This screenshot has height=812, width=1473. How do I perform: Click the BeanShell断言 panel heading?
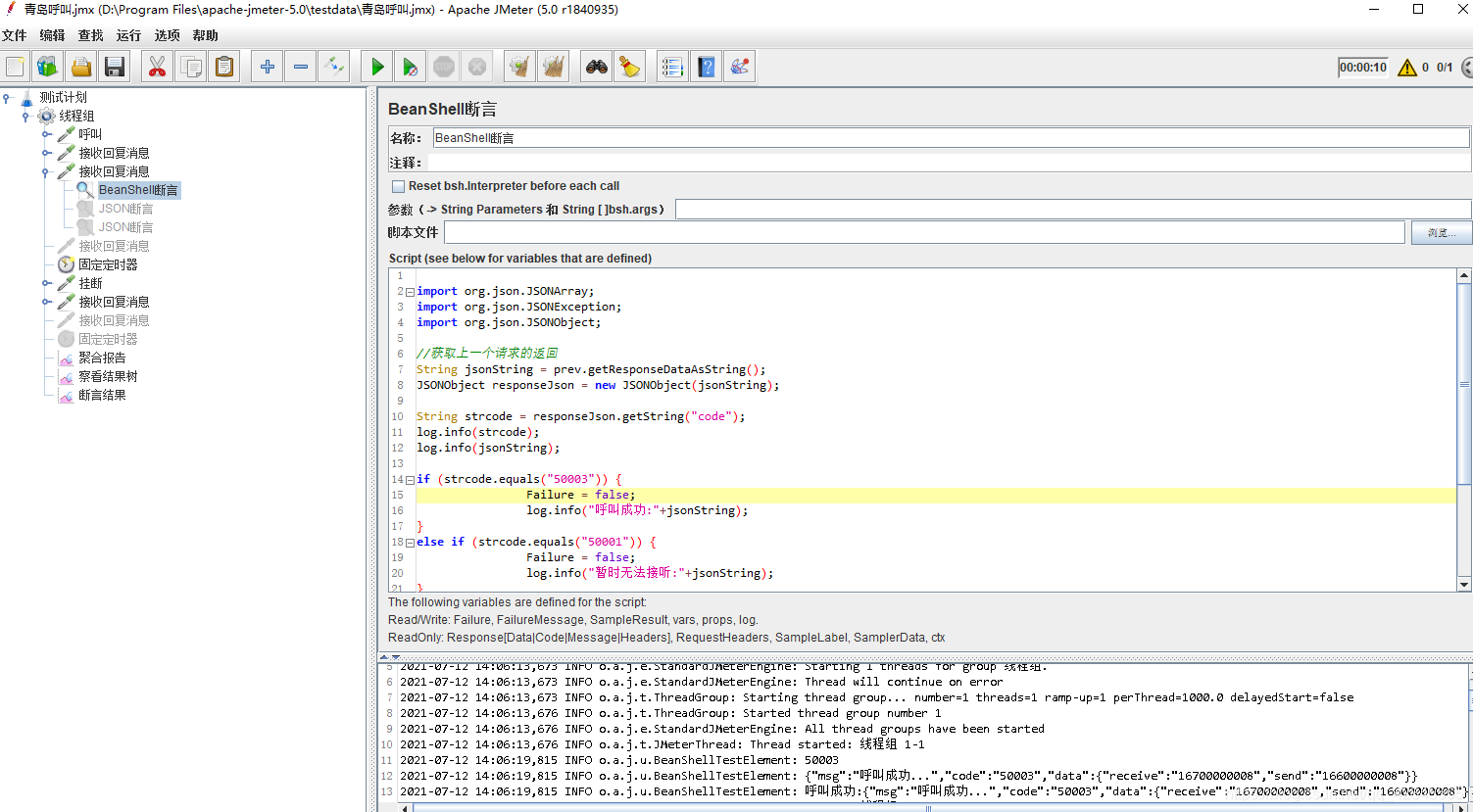(442, 109)
